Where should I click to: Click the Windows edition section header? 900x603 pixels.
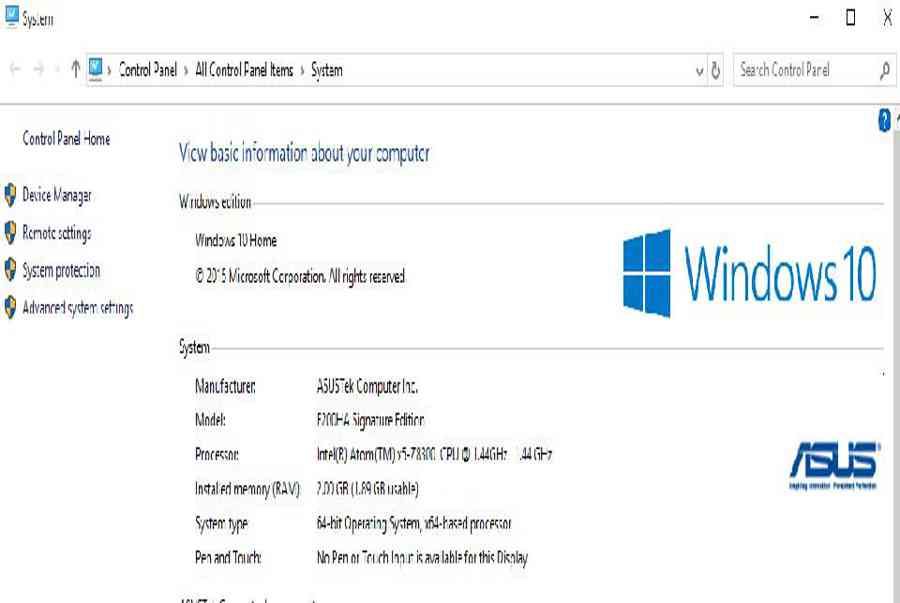[215, 202]
